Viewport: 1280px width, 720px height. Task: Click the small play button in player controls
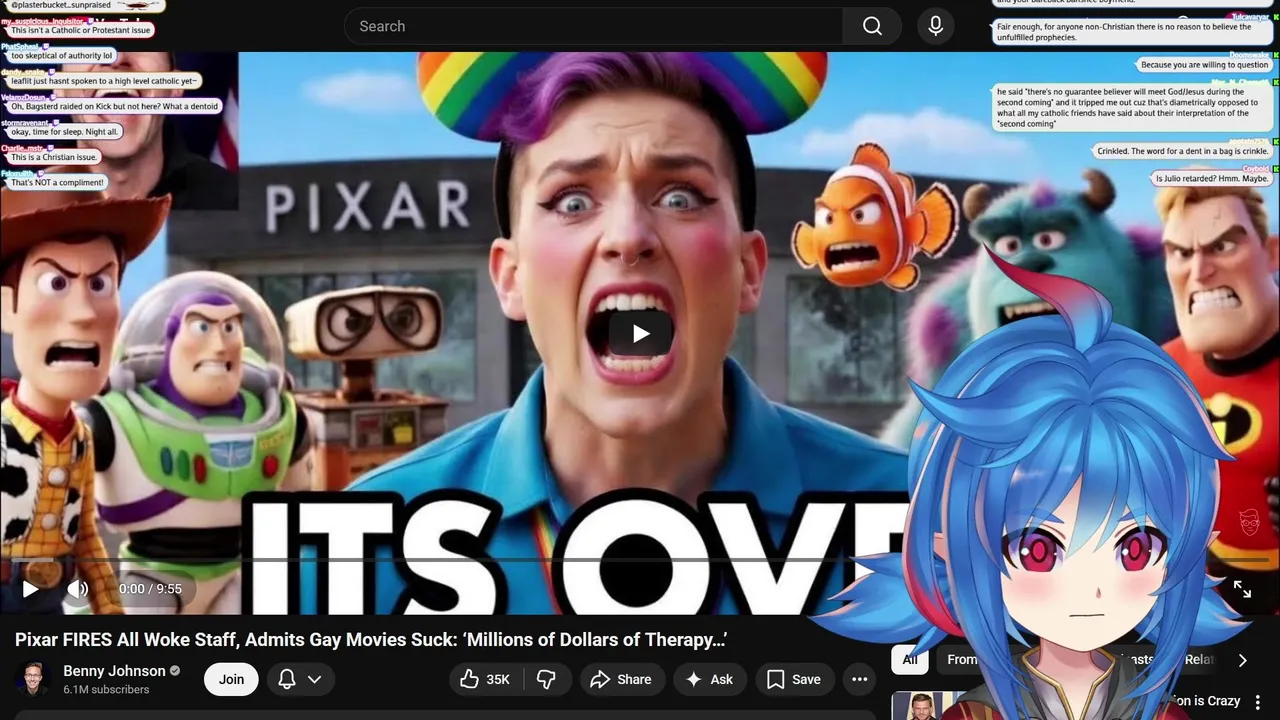[30, 589]
